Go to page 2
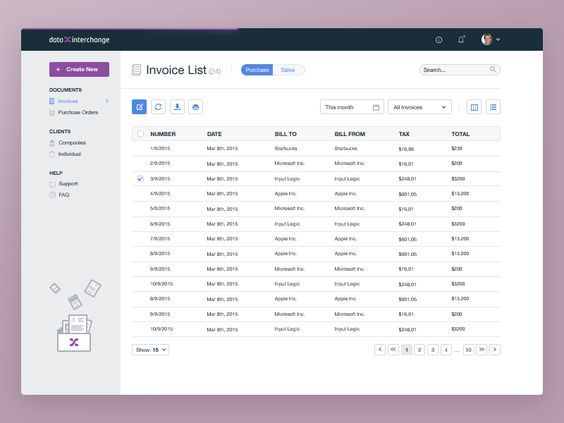 pyautogui.click(x=419, y=350)
